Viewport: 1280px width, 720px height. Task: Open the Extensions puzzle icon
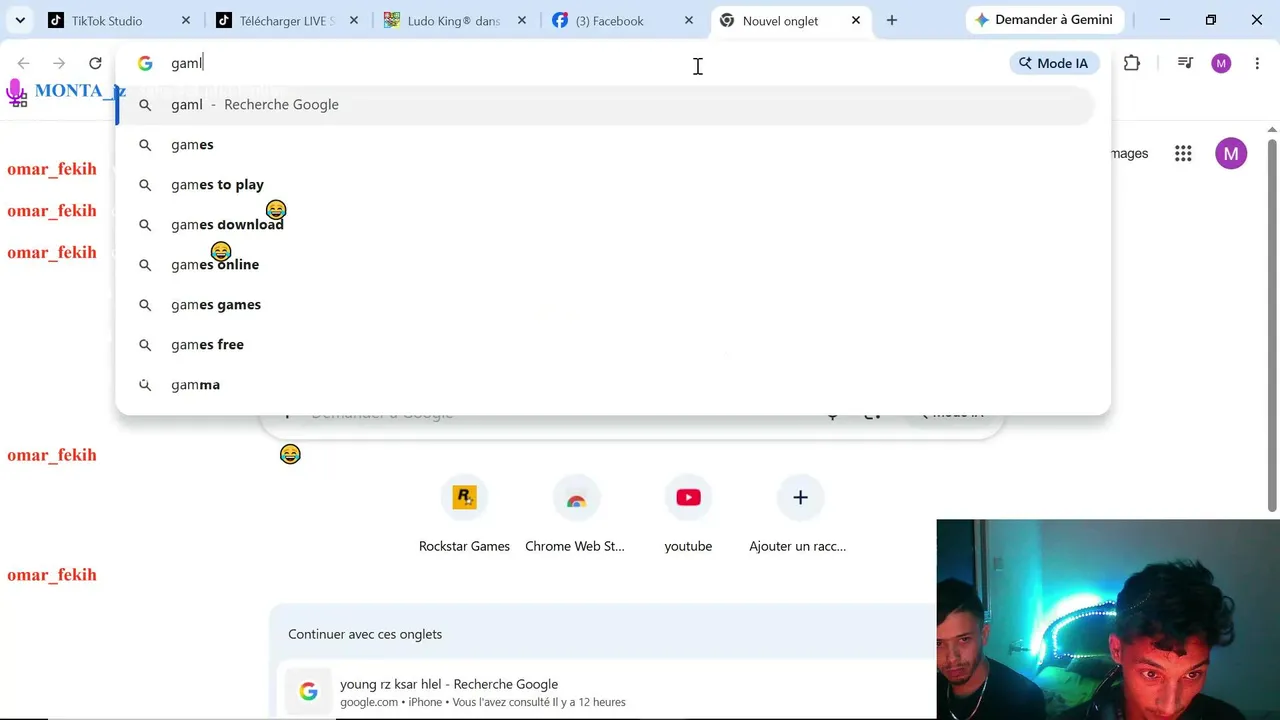point(1132,63)
